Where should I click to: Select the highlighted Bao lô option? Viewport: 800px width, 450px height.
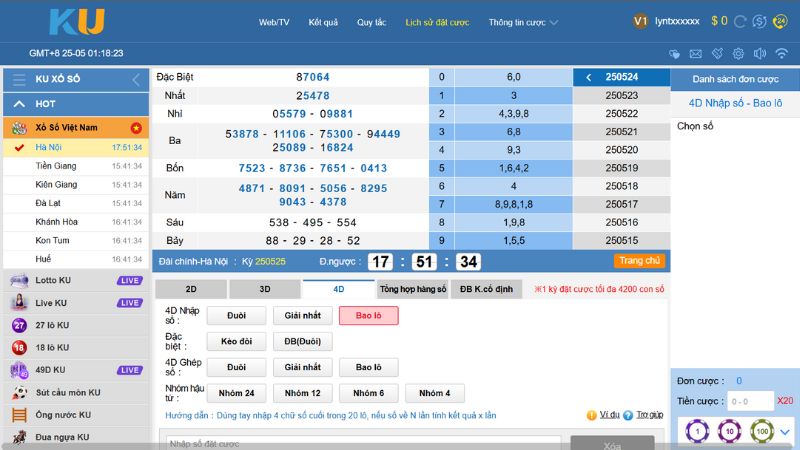(368, 315)
